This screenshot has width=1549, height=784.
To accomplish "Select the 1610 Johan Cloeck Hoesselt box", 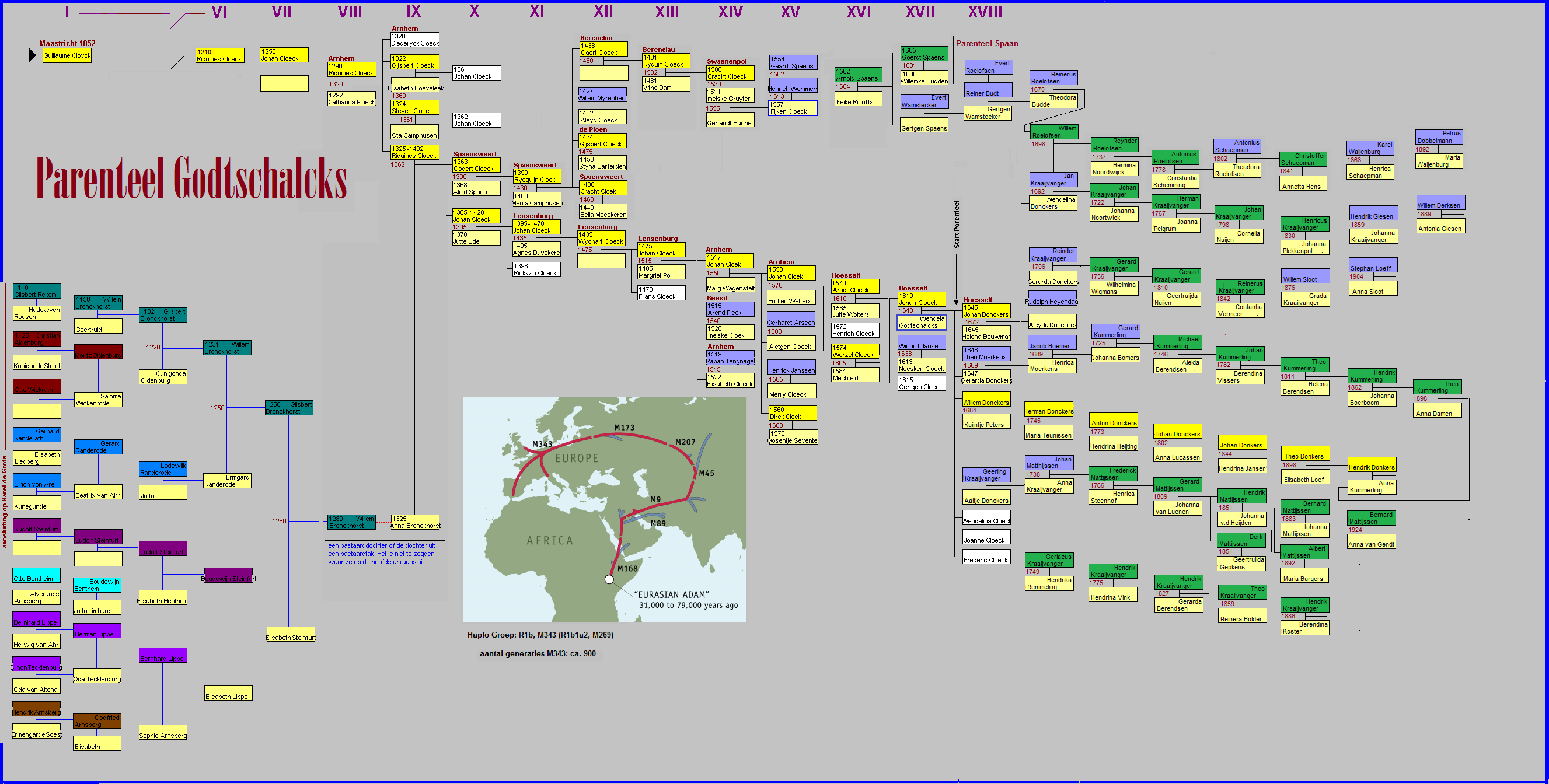I will coord(921,299).
